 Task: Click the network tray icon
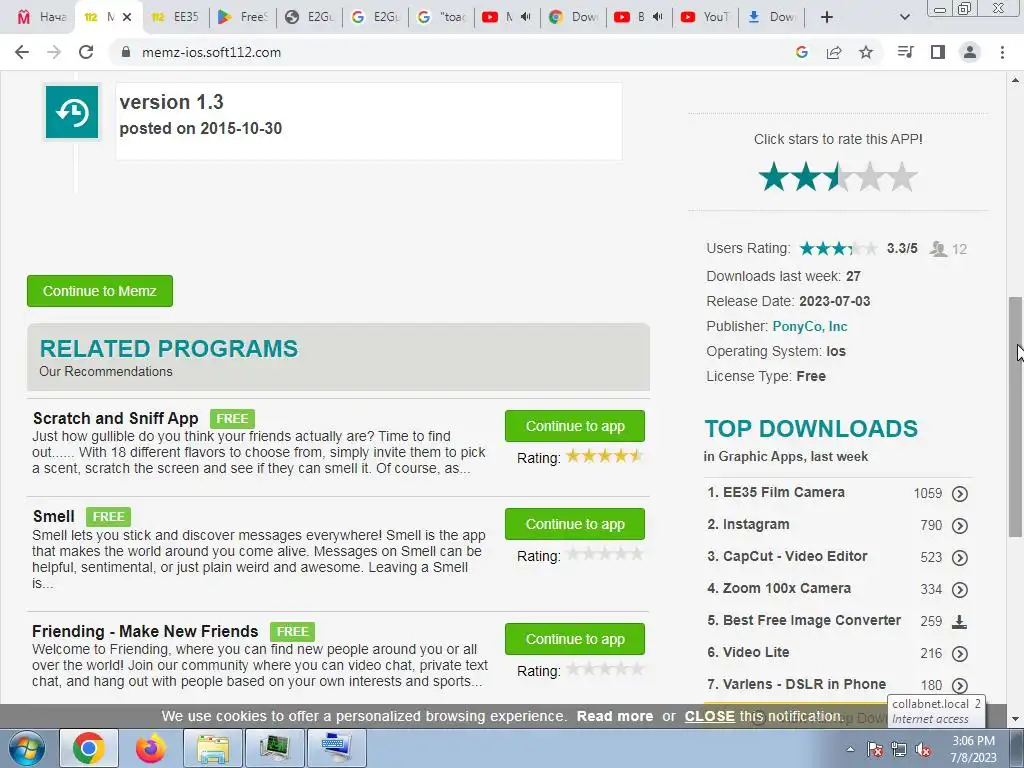pos(899,749)
